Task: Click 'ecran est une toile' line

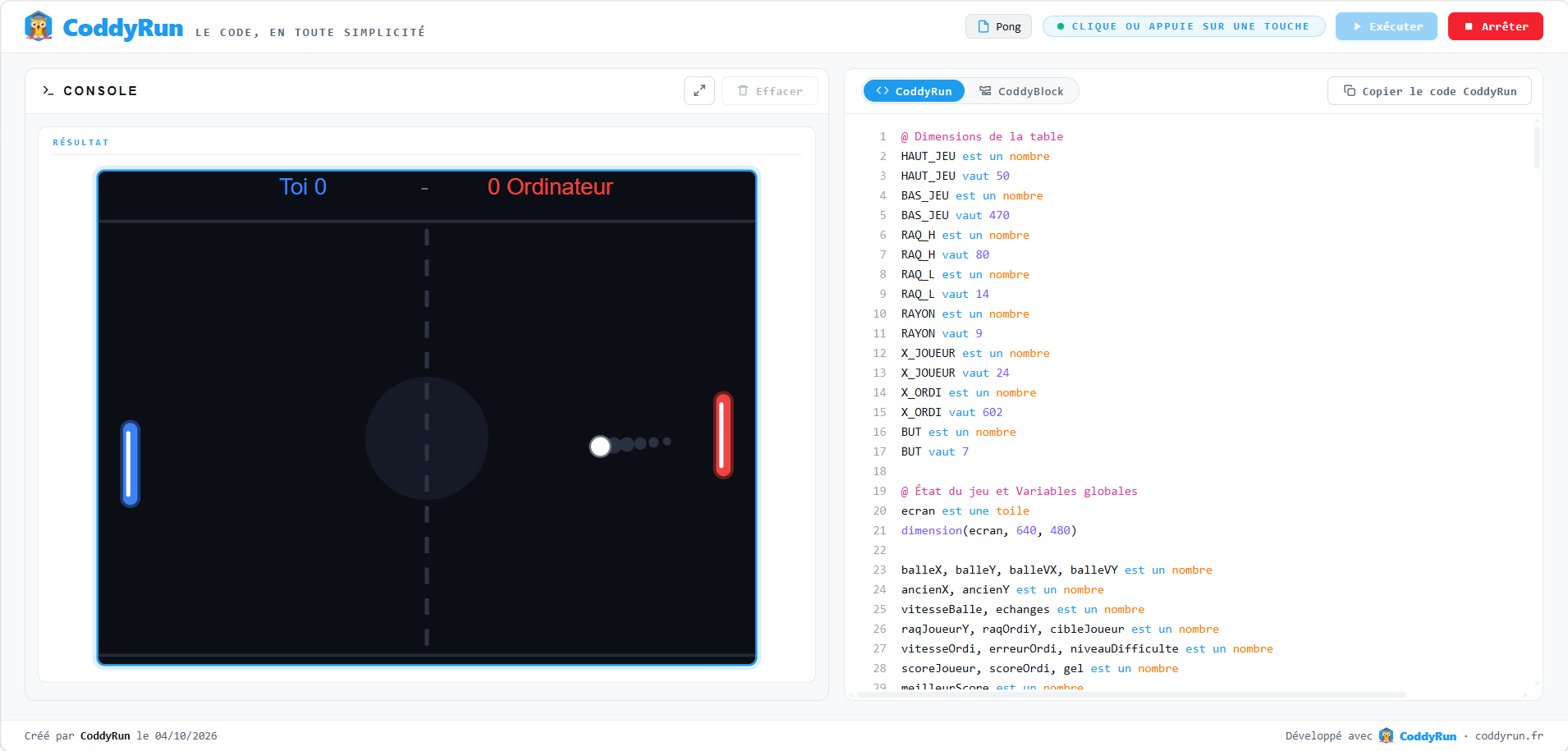Action: [965, 511]
